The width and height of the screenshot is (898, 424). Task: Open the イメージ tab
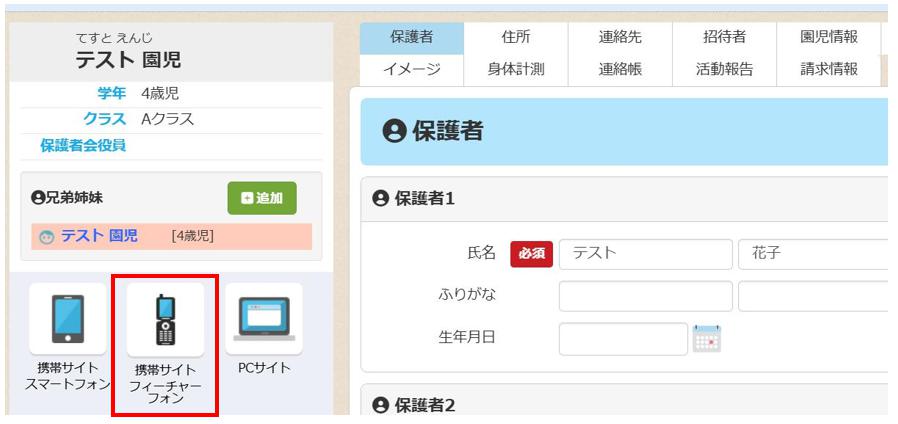click(x=411, y=69)
